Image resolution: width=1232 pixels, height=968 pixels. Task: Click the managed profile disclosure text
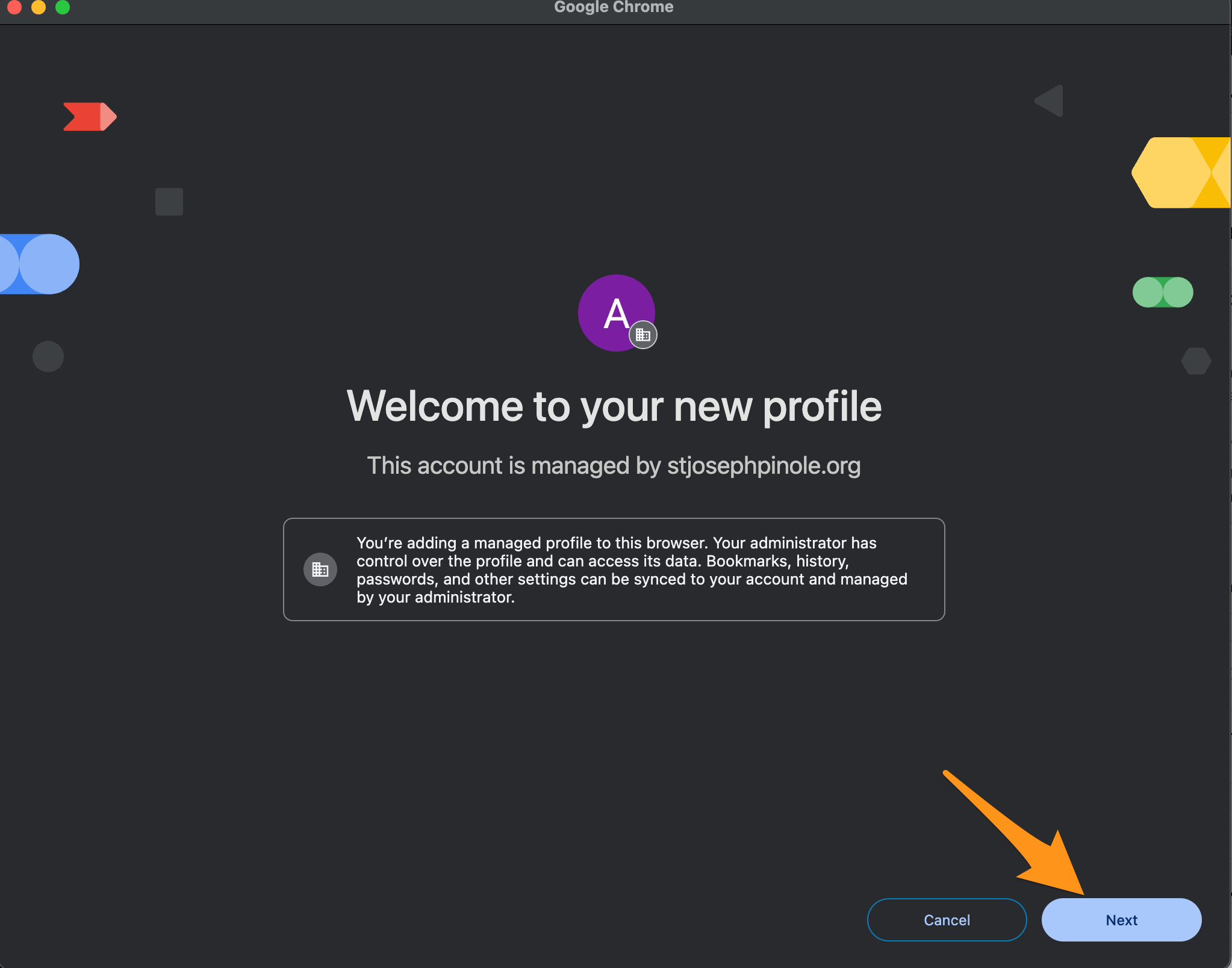631,569
